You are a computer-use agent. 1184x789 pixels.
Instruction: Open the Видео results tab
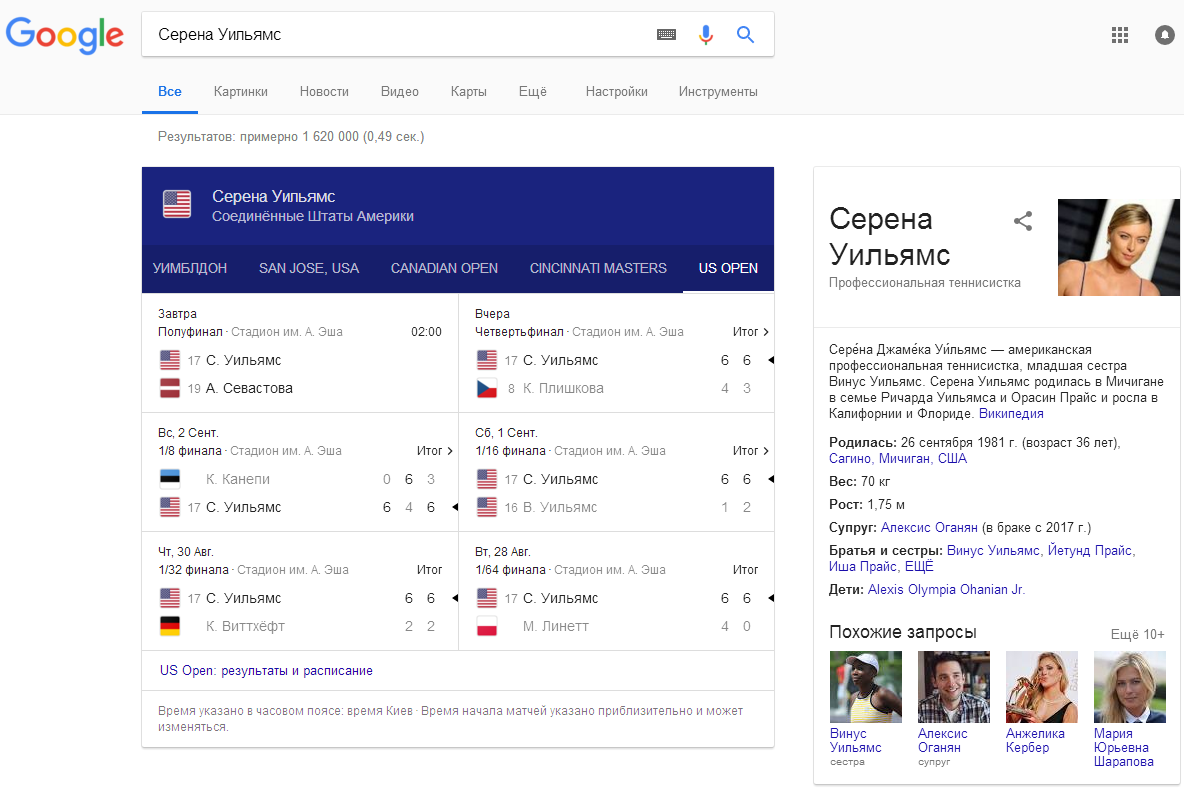(x=399, y=91)
